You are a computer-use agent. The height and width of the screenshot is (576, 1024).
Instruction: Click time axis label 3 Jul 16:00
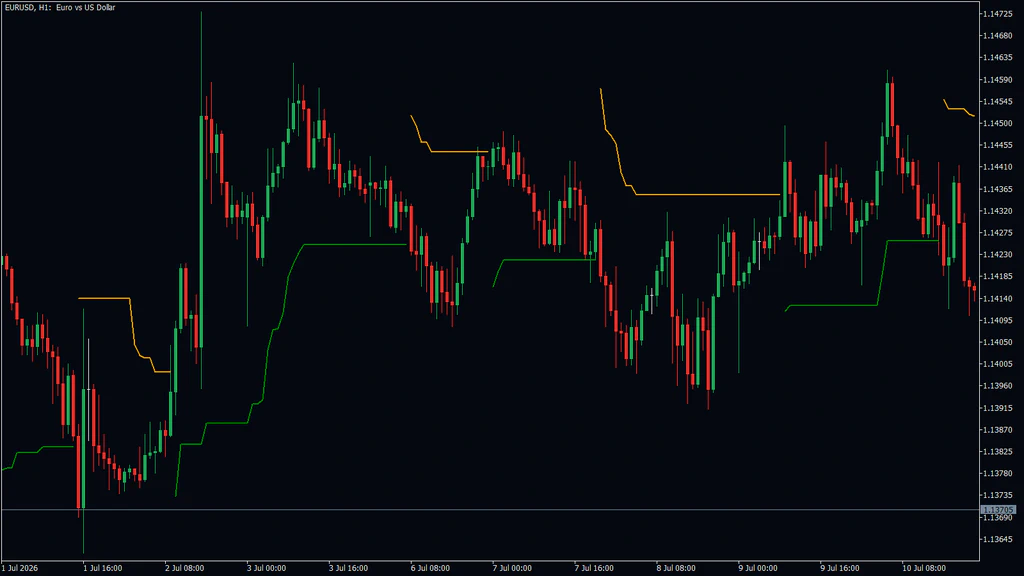point(348,568)
